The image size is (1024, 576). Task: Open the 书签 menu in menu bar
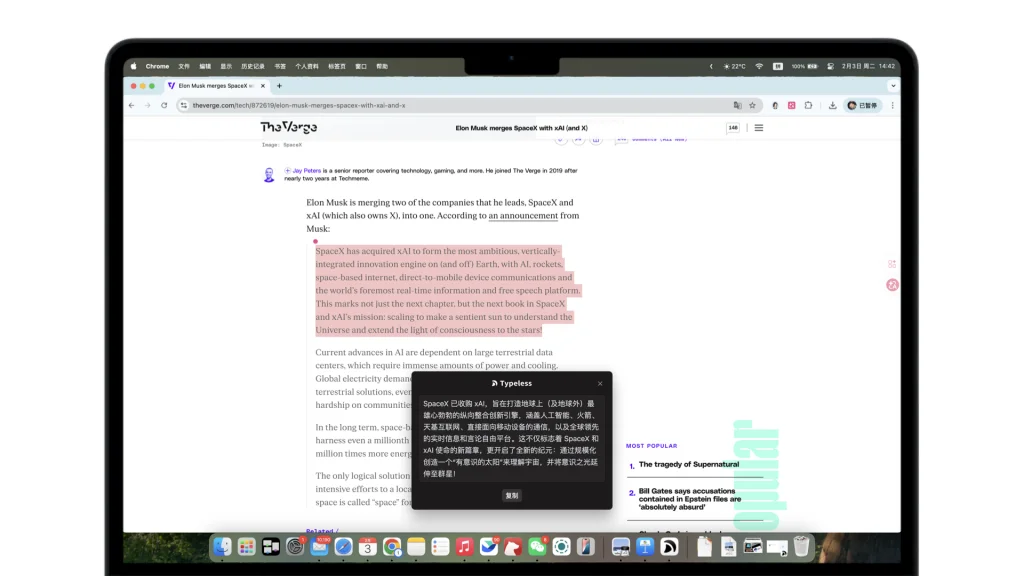(x=280, y=66)
